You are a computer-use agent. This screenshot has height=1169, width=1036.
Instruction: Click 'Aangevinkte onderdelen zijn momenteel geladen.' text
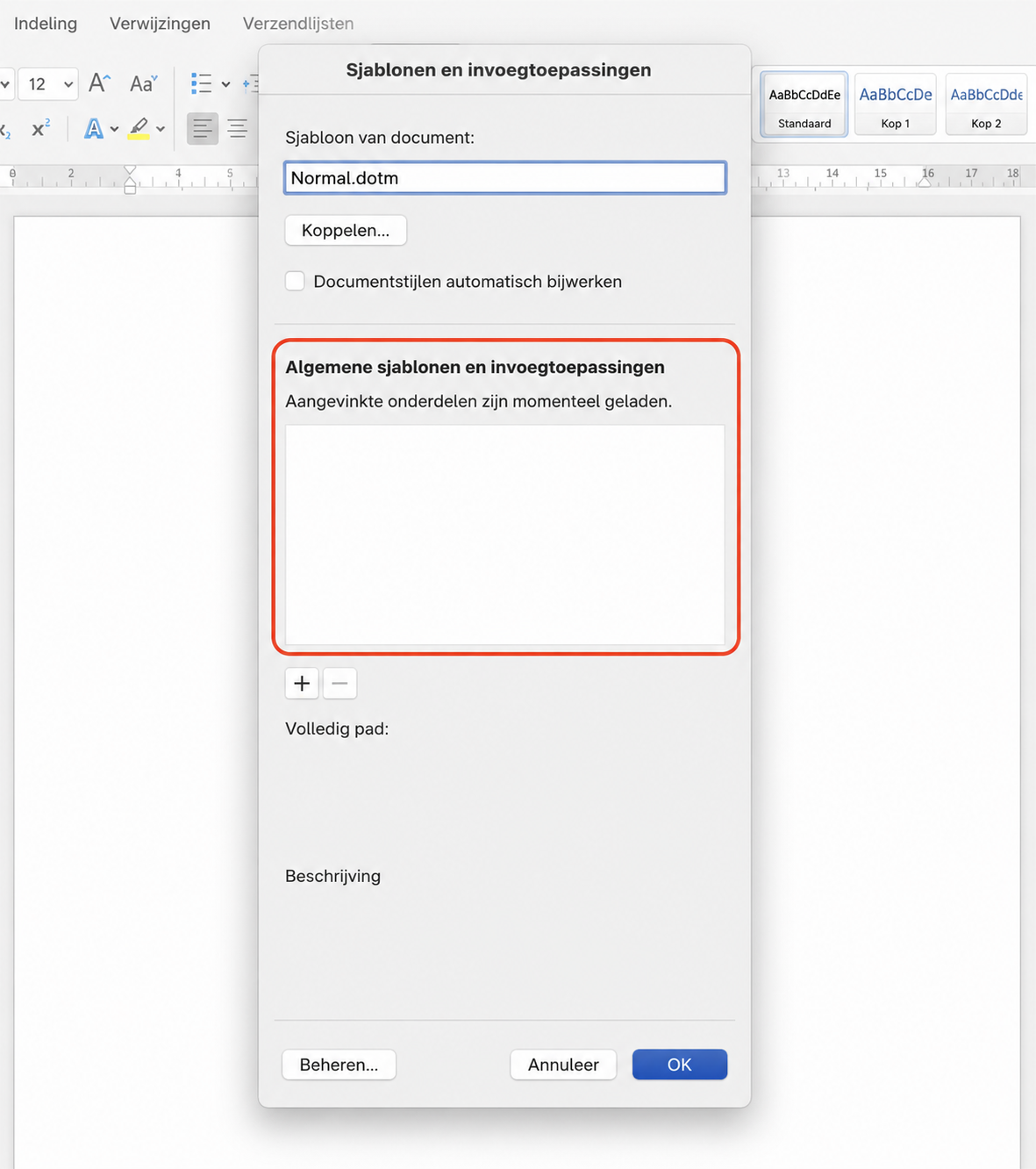pyautogui.click(x=479, y=402)
